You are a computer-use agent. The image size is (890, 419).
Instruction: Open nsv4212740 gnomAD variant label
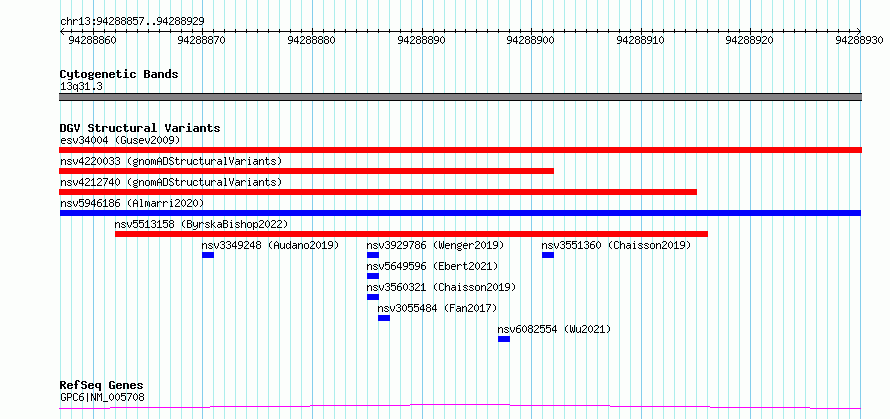click(x=171, y=182)
